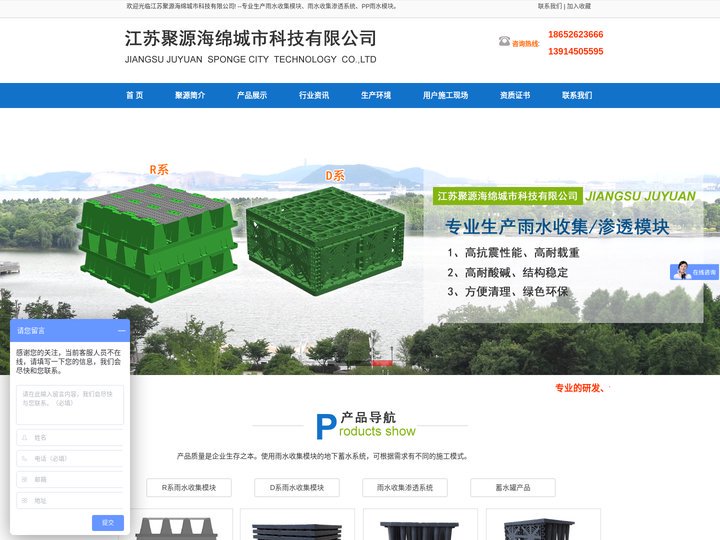Click banner headline 专业生产雨水收集/渗透模块
The image size is (720, 540).
[x=557, y=227]
